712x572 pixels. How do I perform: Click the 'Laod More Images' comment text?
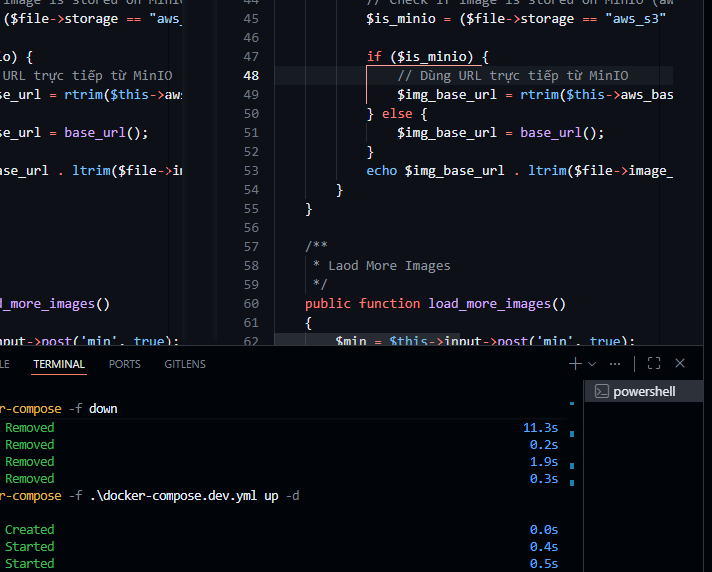(389, 266)
